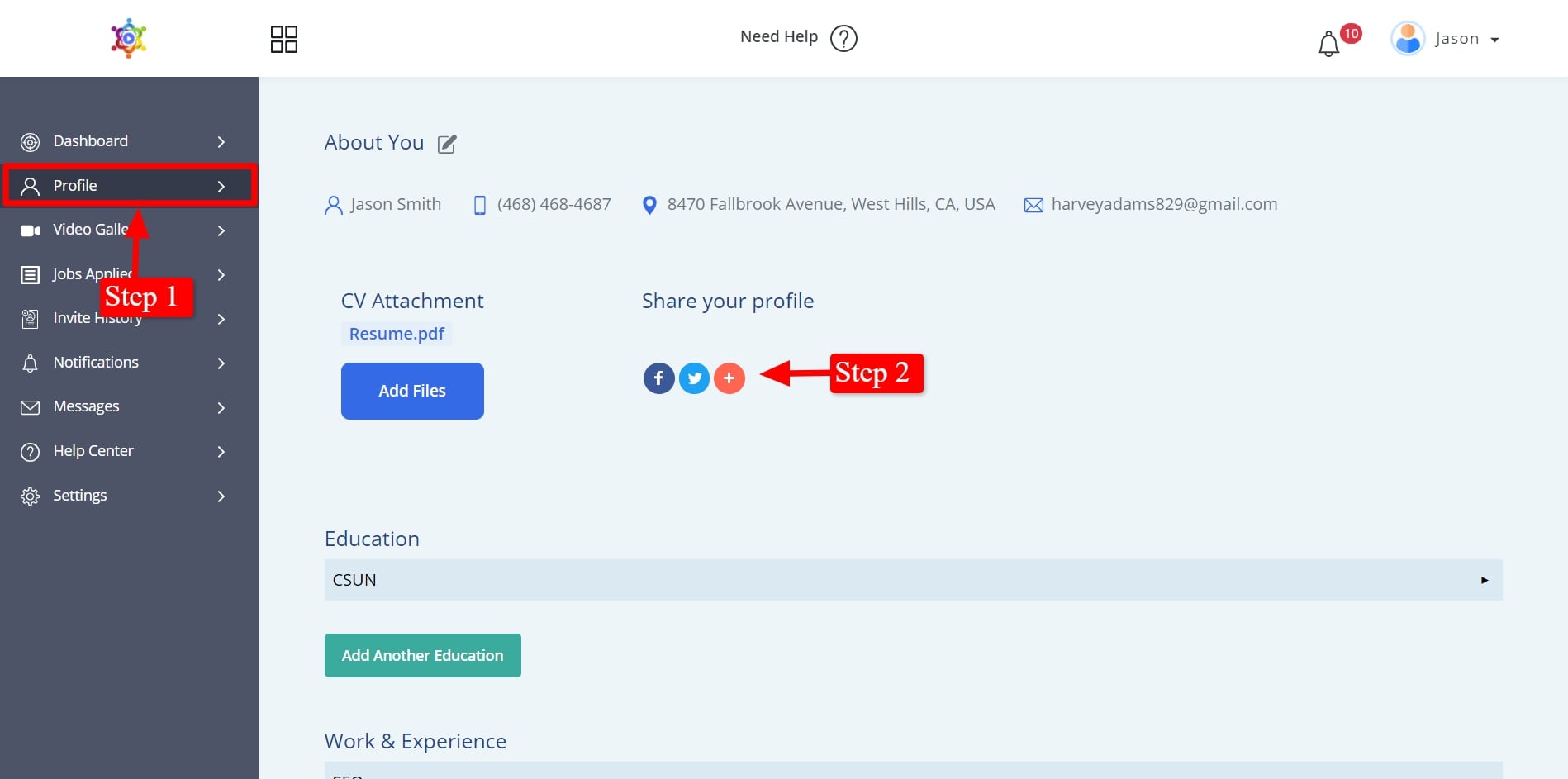This screenshot has width=1568, height=779.
Task: Click the orange plus share icon
Action: 729,378
